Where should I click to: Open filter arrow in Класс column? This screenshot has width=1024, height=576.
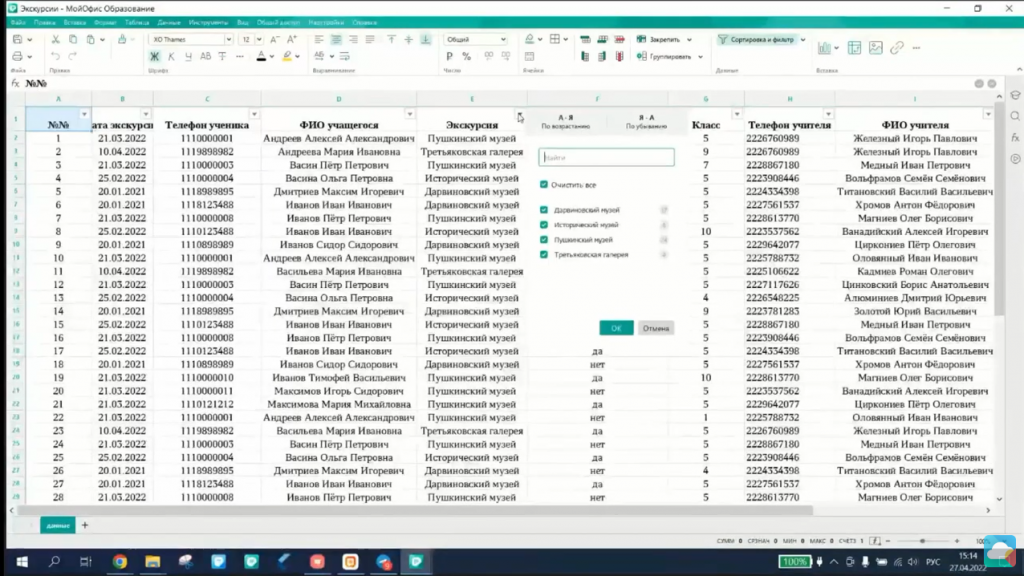[737, 114]
